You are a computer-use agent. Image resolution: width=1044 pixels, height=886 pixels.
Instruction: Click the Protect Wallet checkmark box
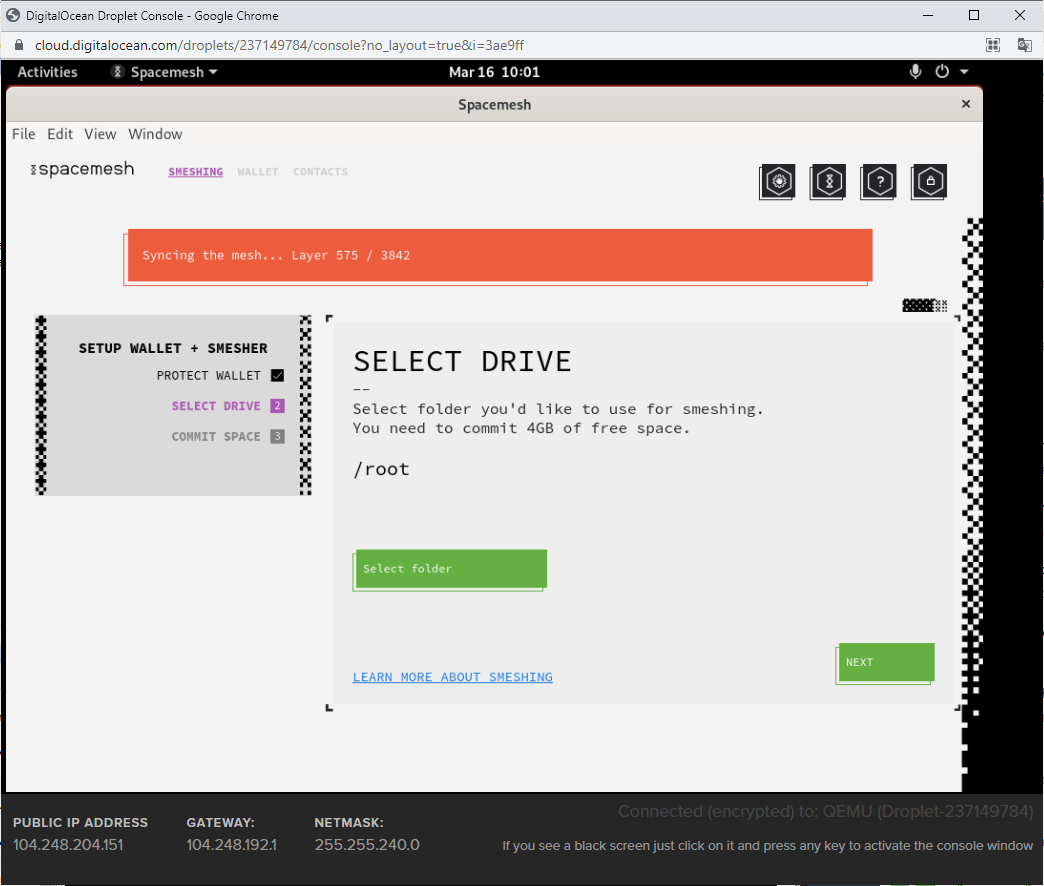tap(278, 376)
